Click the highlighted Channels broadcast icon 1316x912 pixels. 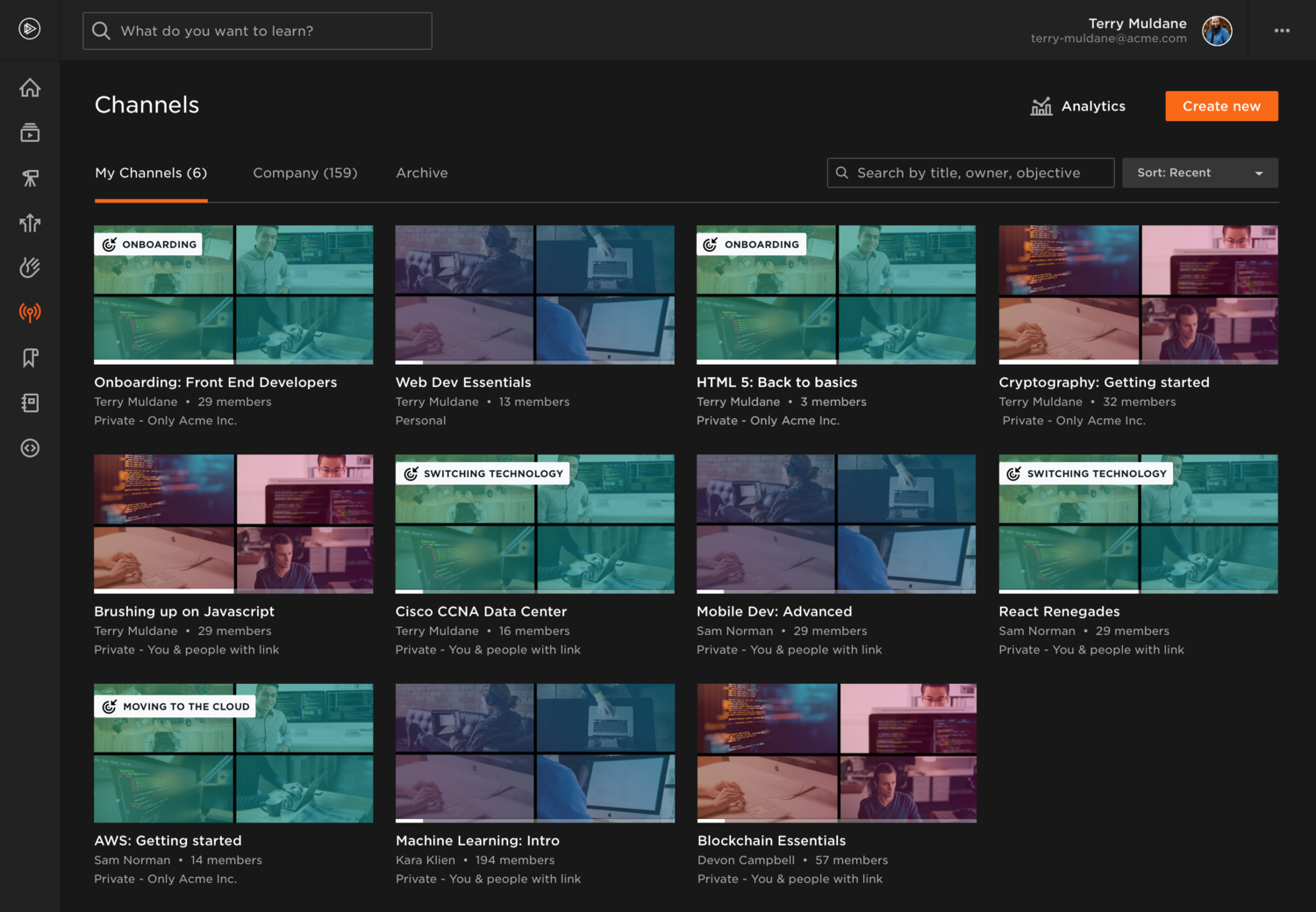pyautogui.click(x=30, y=312)
